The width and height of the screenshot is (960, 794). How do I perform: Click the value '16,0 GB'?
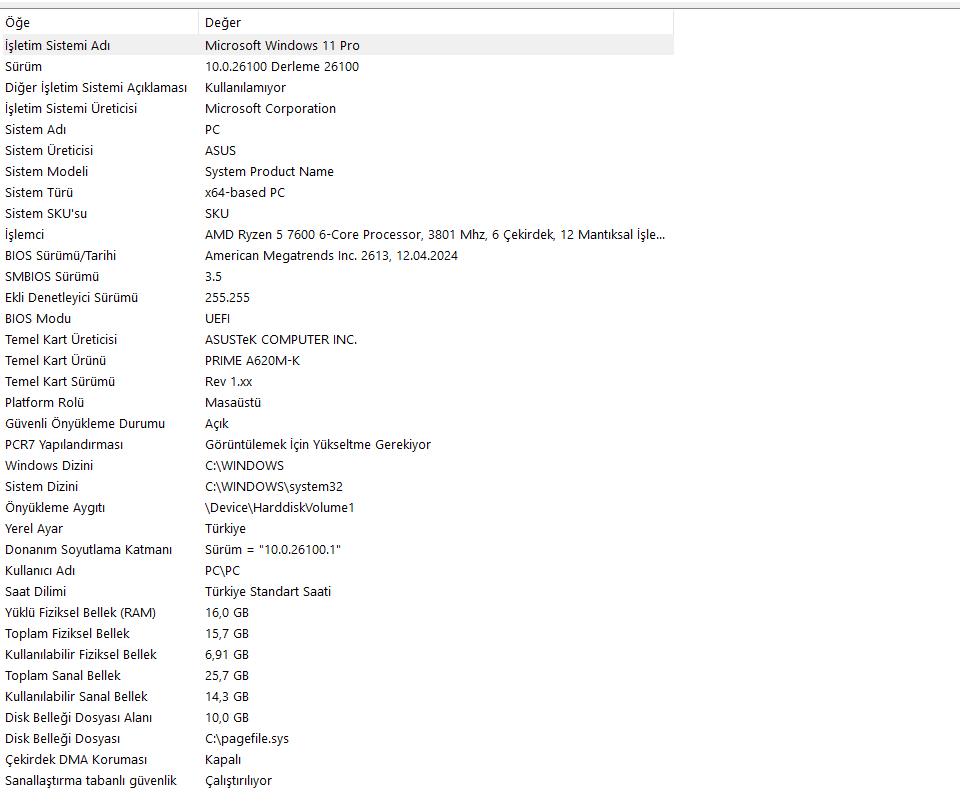pyautogui.click(x=227, y=613)
